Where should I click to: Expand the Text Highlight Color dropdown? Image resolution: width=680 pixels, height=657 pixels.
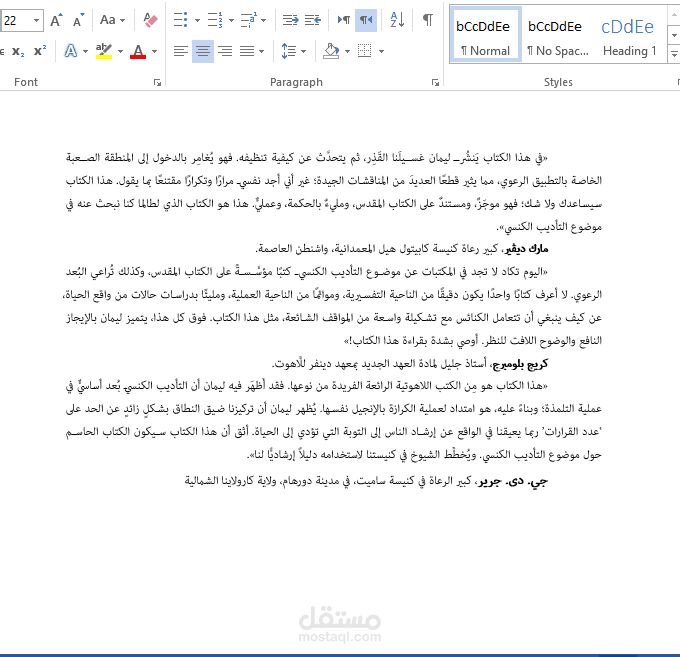pyautogui.click(x=120, y=52)
